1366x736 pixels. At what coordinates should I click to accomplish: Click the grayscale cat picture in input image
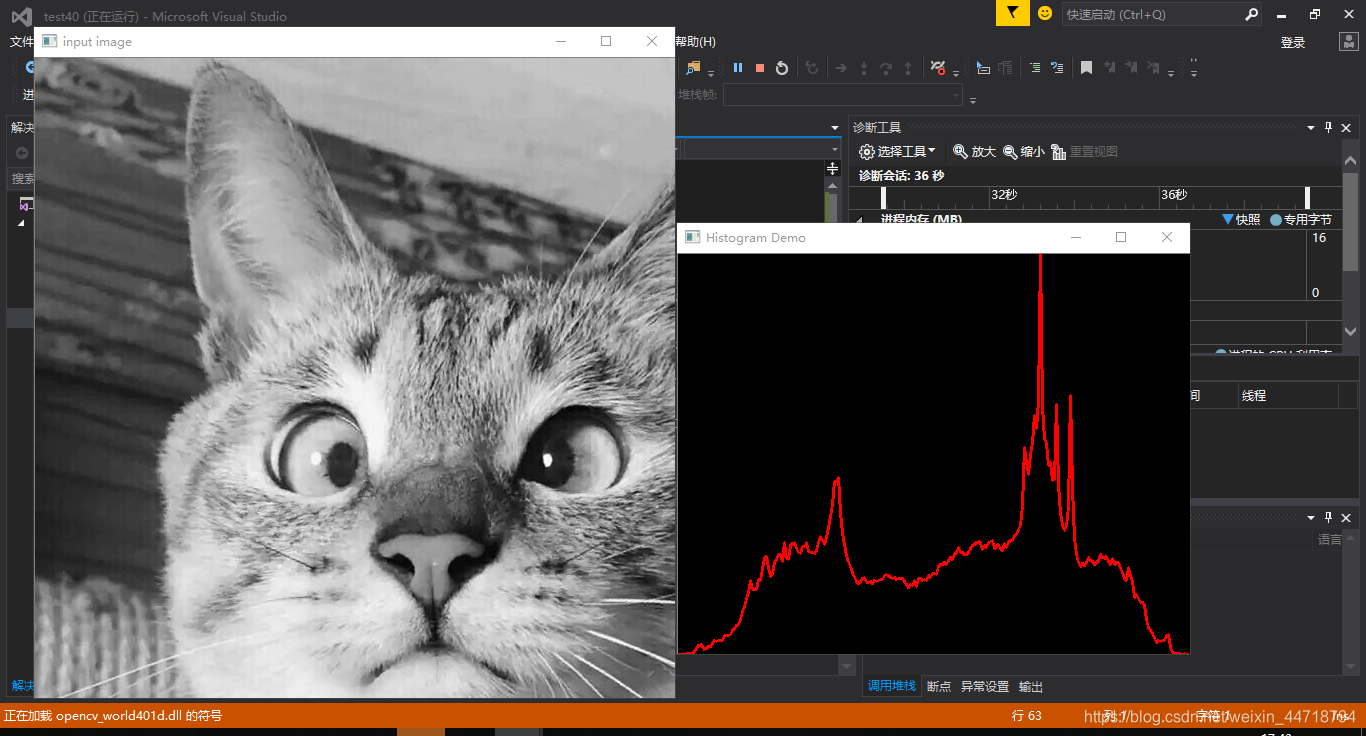[x=355, y=377]
